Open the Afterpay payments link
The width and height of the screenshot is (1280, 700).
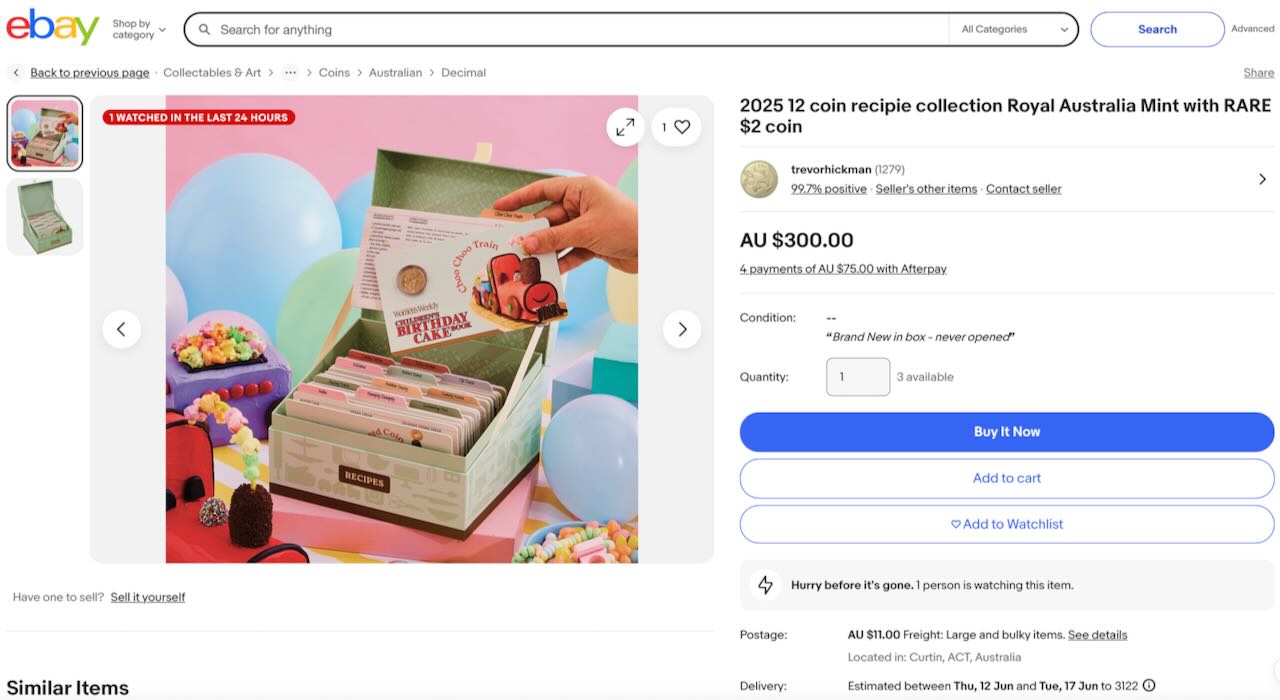coord(842,269)
